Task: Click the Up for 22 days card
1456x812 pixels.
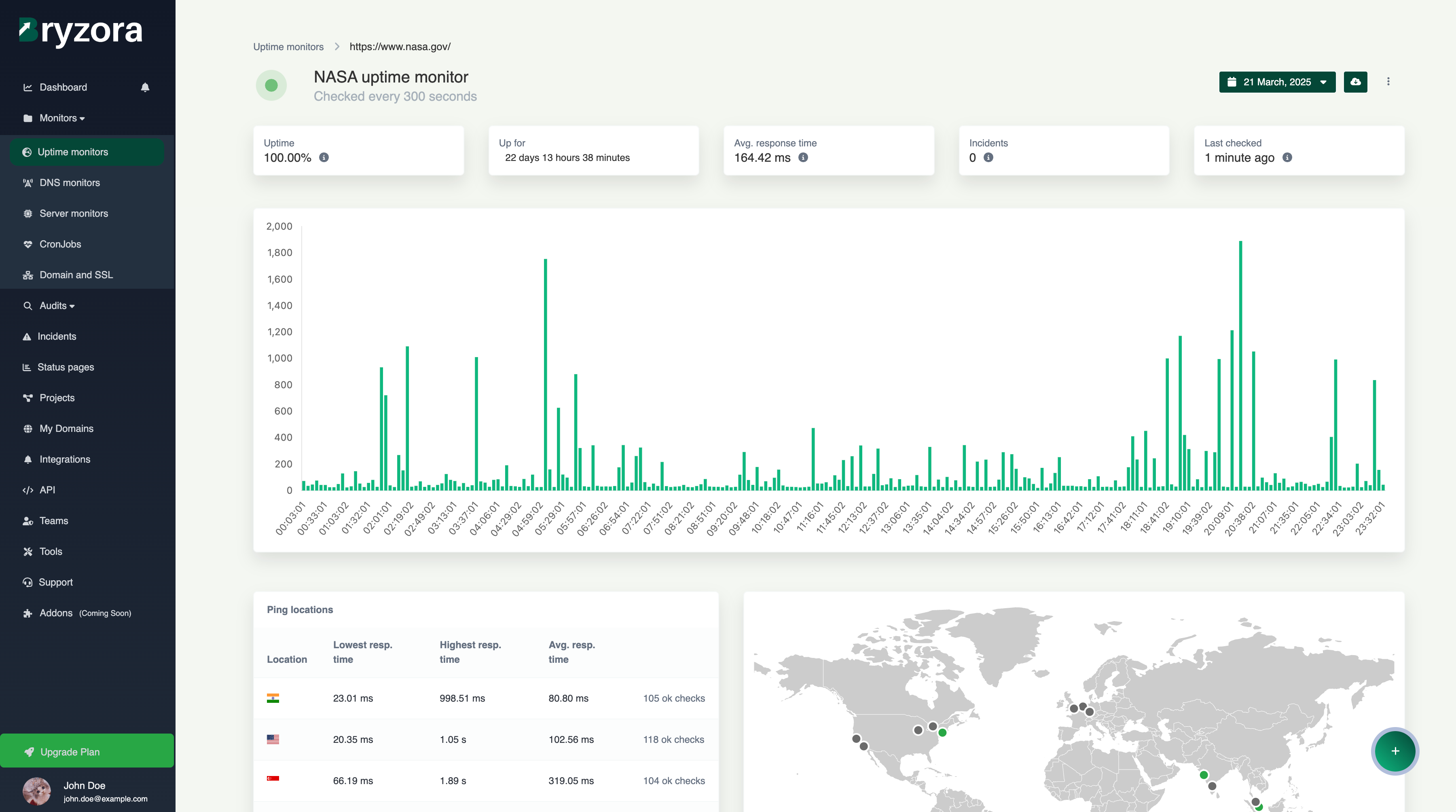Action: point(593,150)
